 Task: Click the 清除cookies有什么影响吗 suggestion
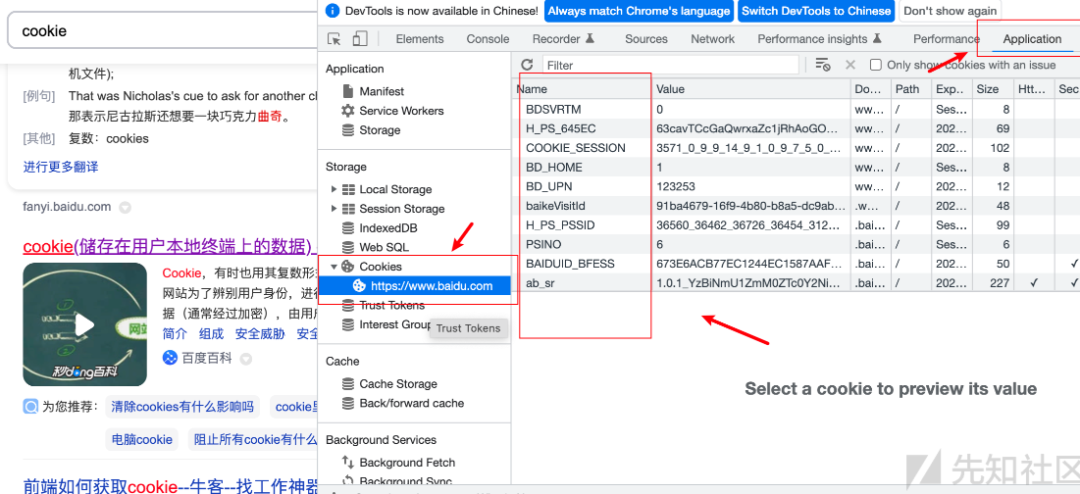pos(183,406)
